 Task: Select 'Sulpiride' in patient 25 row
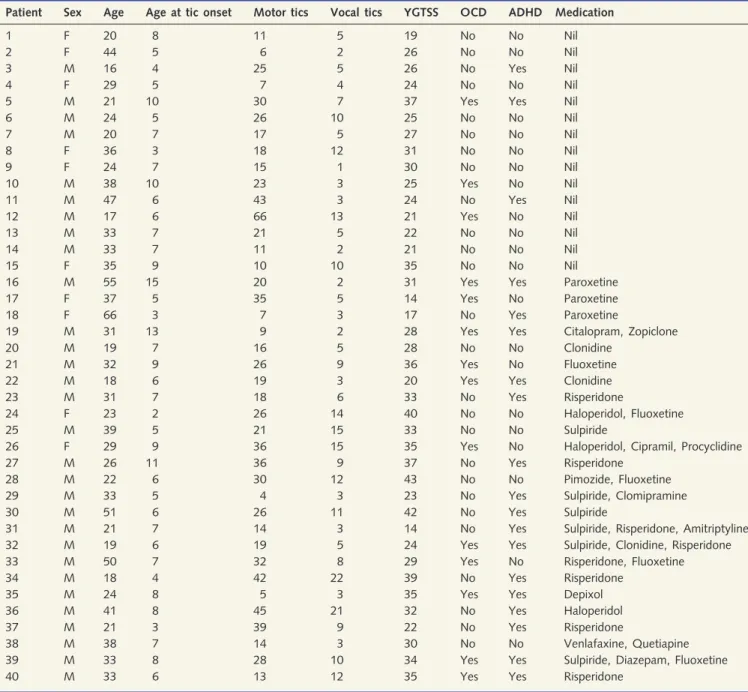pyautogui.click(x=585, y=430)
